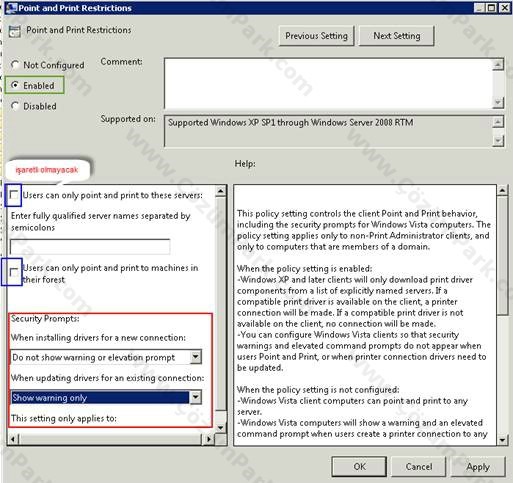Click the options pane scroll left arrow

point(13,439)
